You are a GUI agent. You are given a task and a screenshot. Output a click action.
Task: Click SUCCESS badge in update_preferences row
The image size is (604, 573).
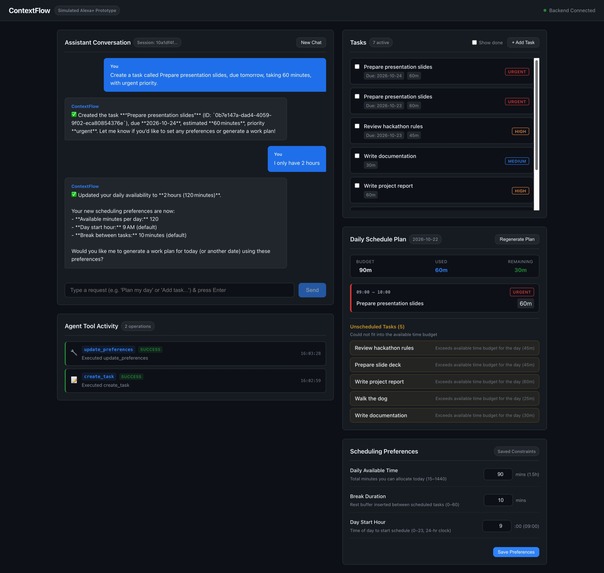tap(150, 349)
